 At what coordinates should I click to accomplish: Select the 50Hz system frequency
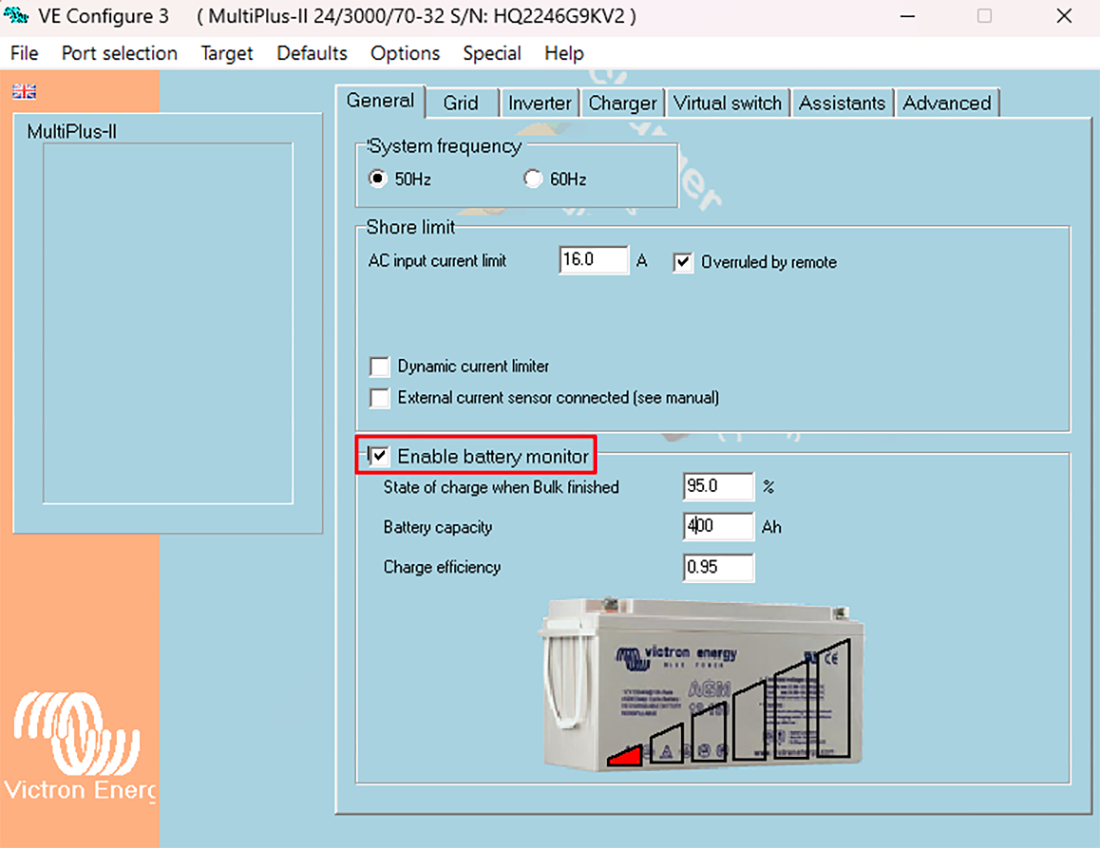point(378,179)
